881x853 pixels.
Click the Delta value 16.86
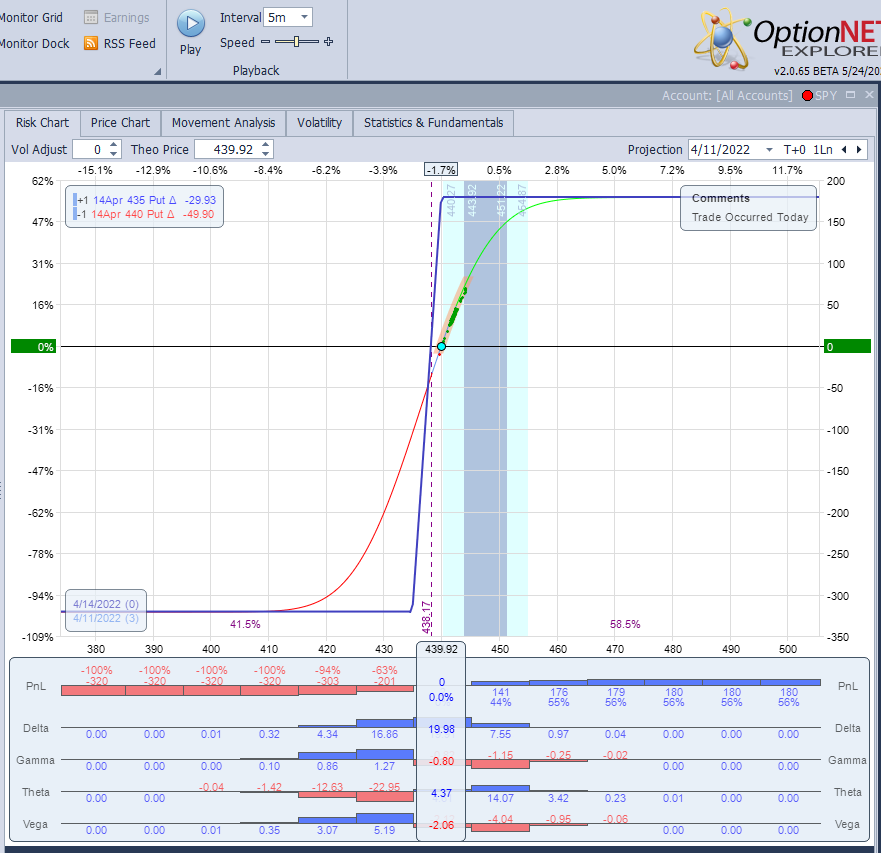point(384,734)
